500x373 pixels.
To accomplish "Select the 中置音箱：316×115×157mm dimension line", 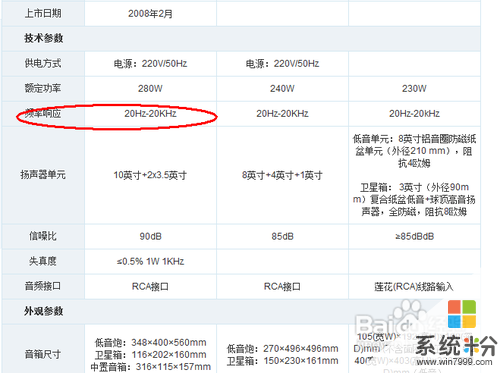I will click(151, 367).
